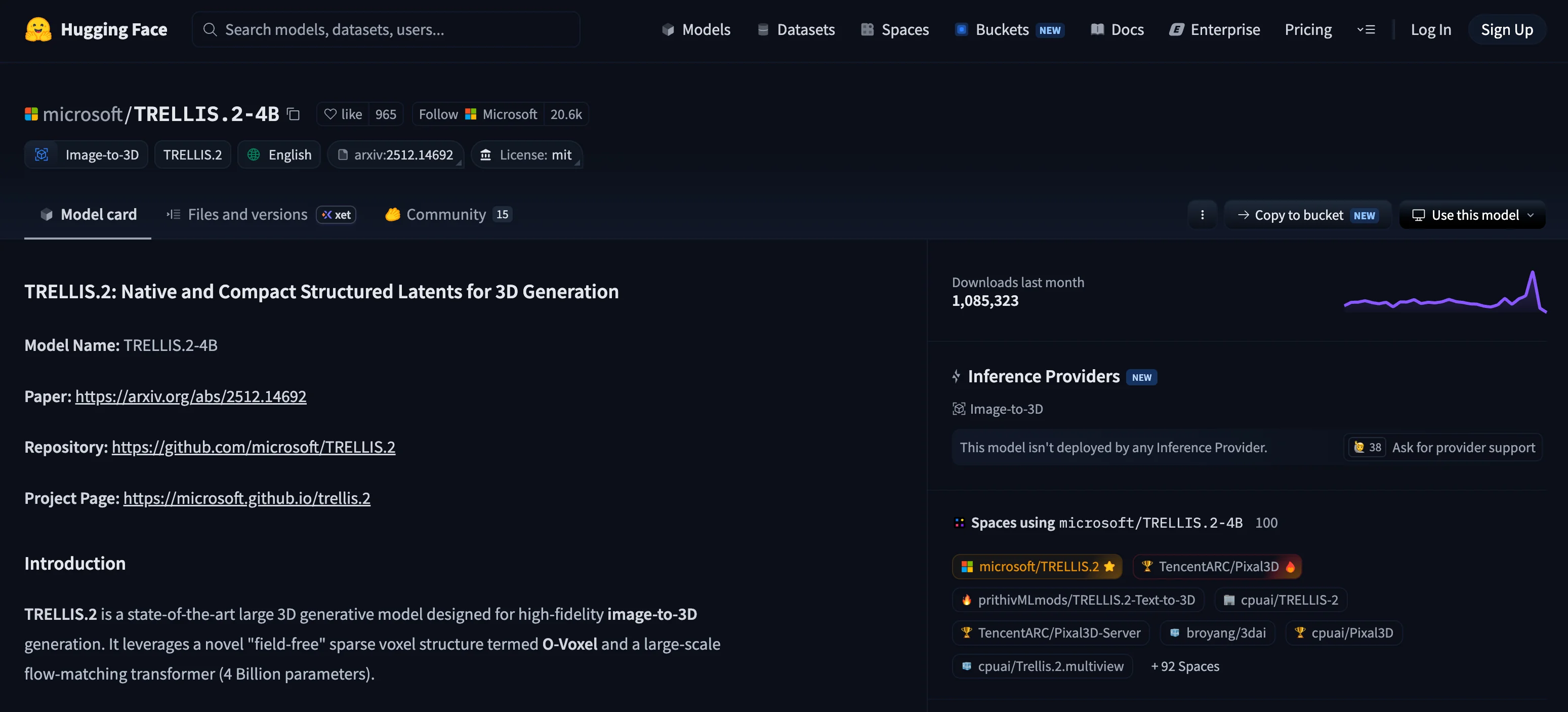This screenshot has height=712, width=1568.
Task: Focus the search models input field
Action: point(386,29)
